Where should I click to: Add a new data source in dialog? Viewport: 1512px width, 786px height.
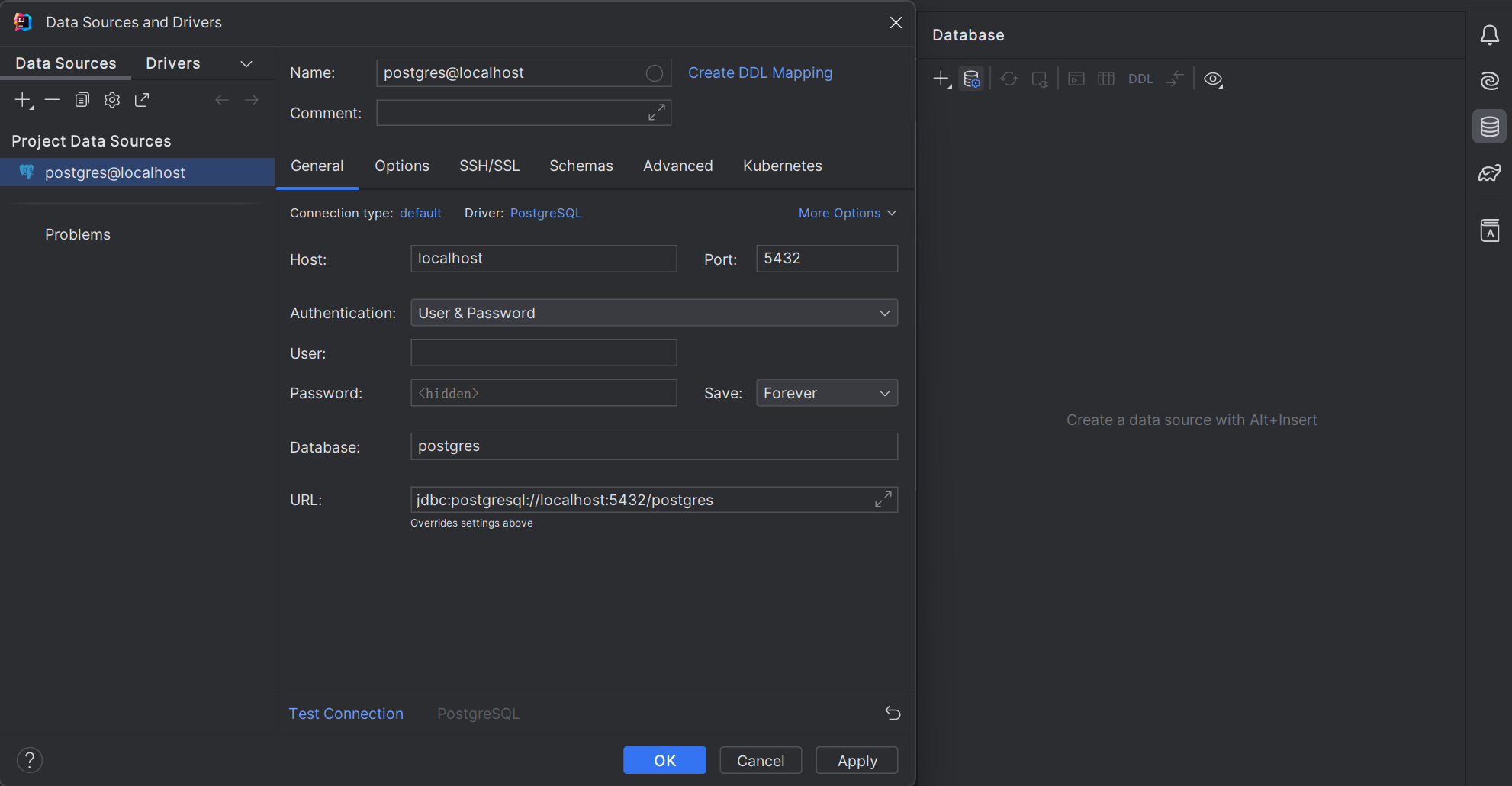click(24, 100)
